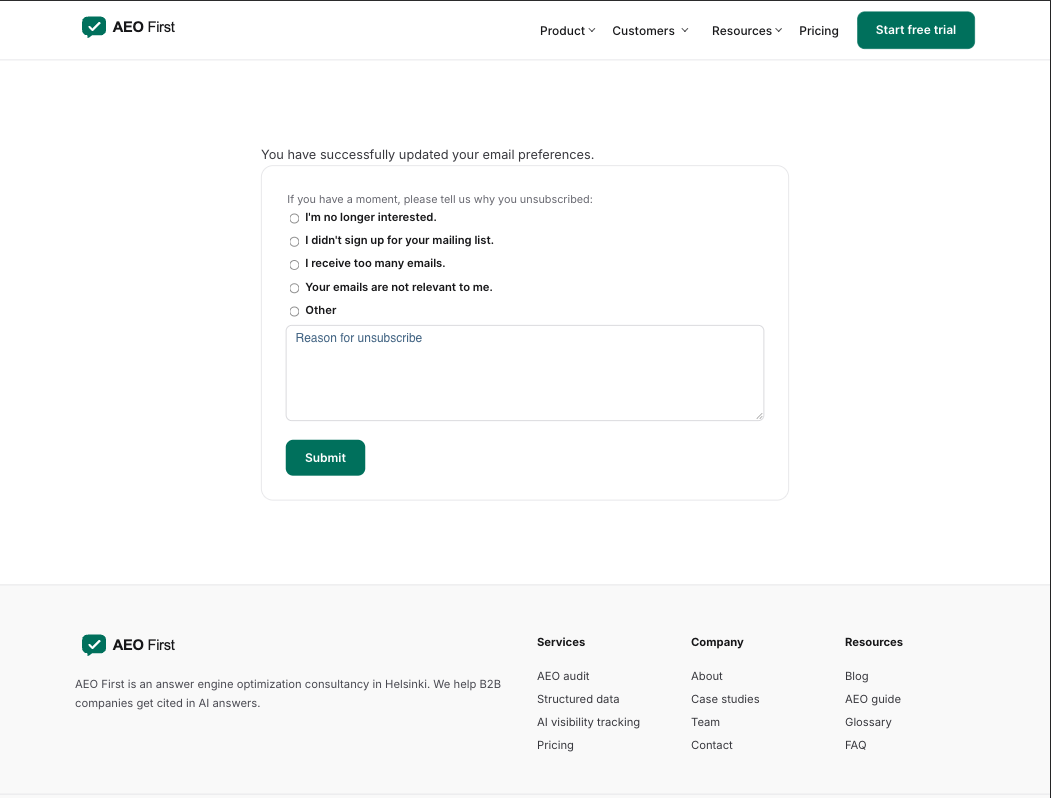Pick "Your emails are not relevant" option
The height and width of the screenshot is (798, 1051).
tap(294, 288)
